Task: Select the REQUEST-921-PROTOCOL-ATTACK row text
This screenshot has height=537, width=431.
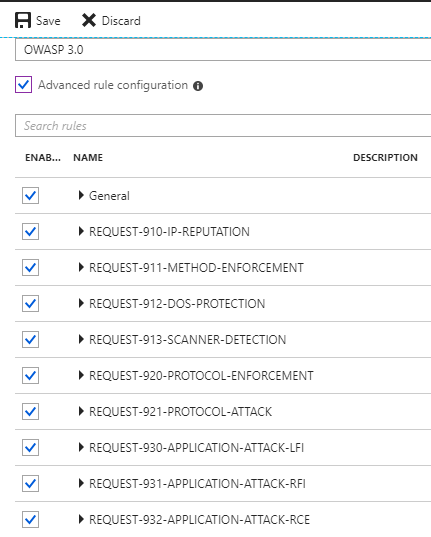Action: pyautogui.click(x=181, y=412)
